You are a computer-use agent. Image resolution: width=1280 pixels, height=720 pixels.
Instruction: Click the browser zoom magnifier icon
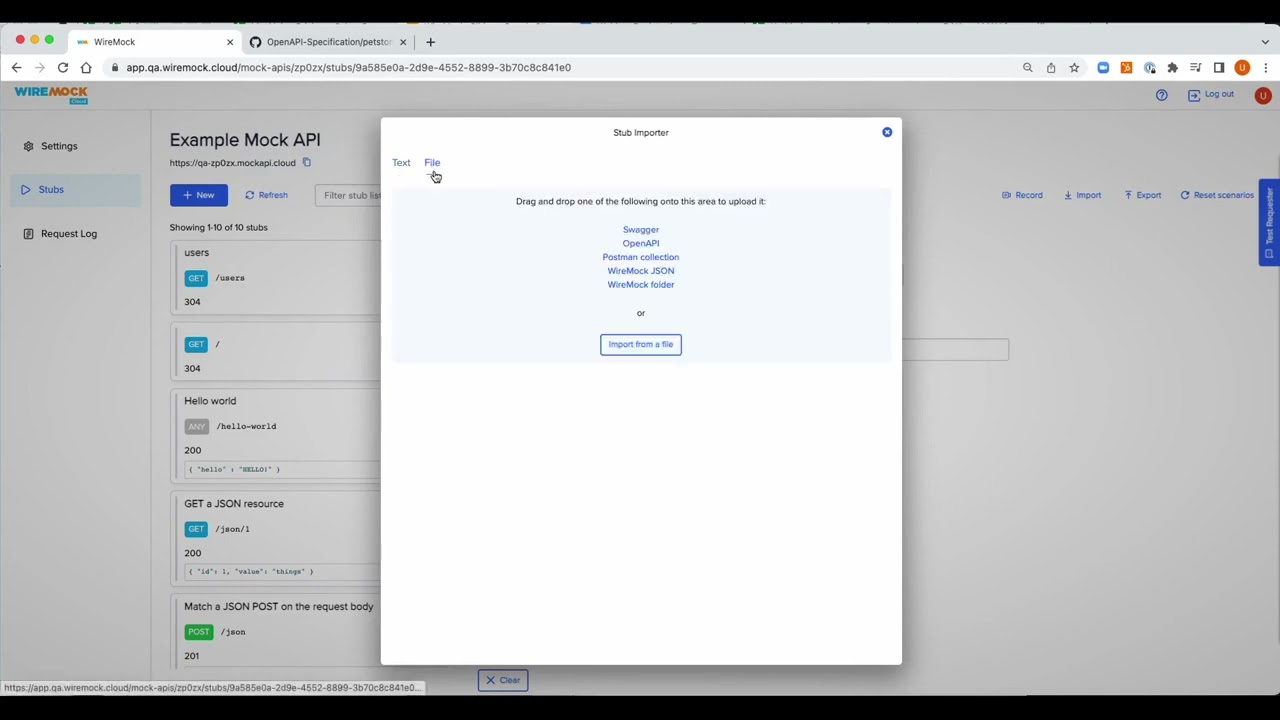point(1027,68)
